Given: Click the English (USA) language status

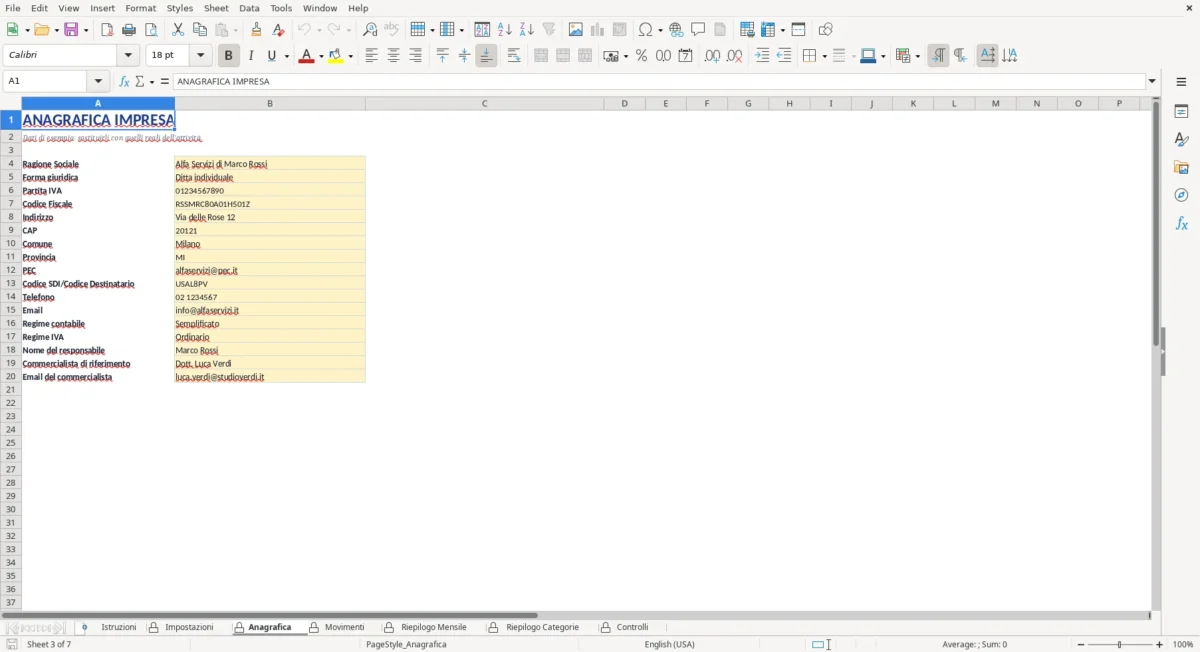Looking at the screenshot, I should [670, 645].
